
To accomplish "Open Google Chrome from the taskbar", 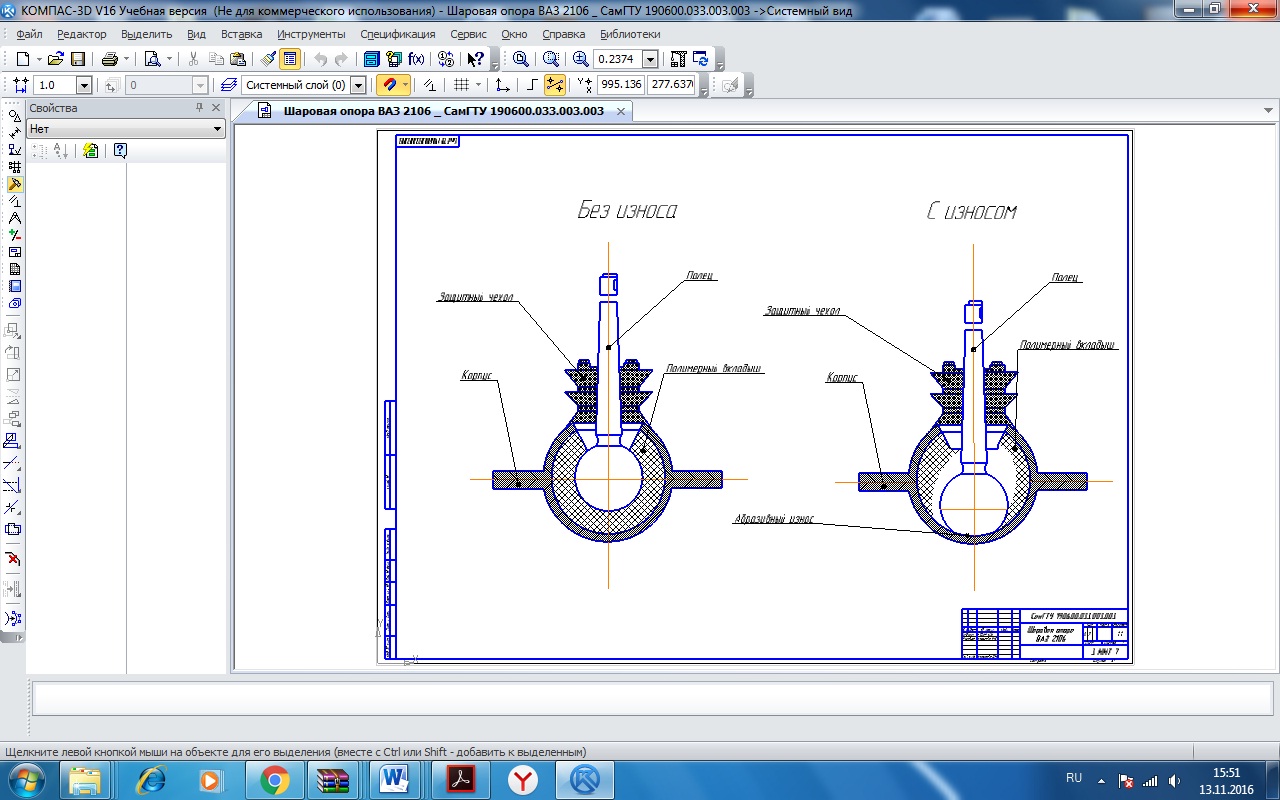I will coord(275,780).
